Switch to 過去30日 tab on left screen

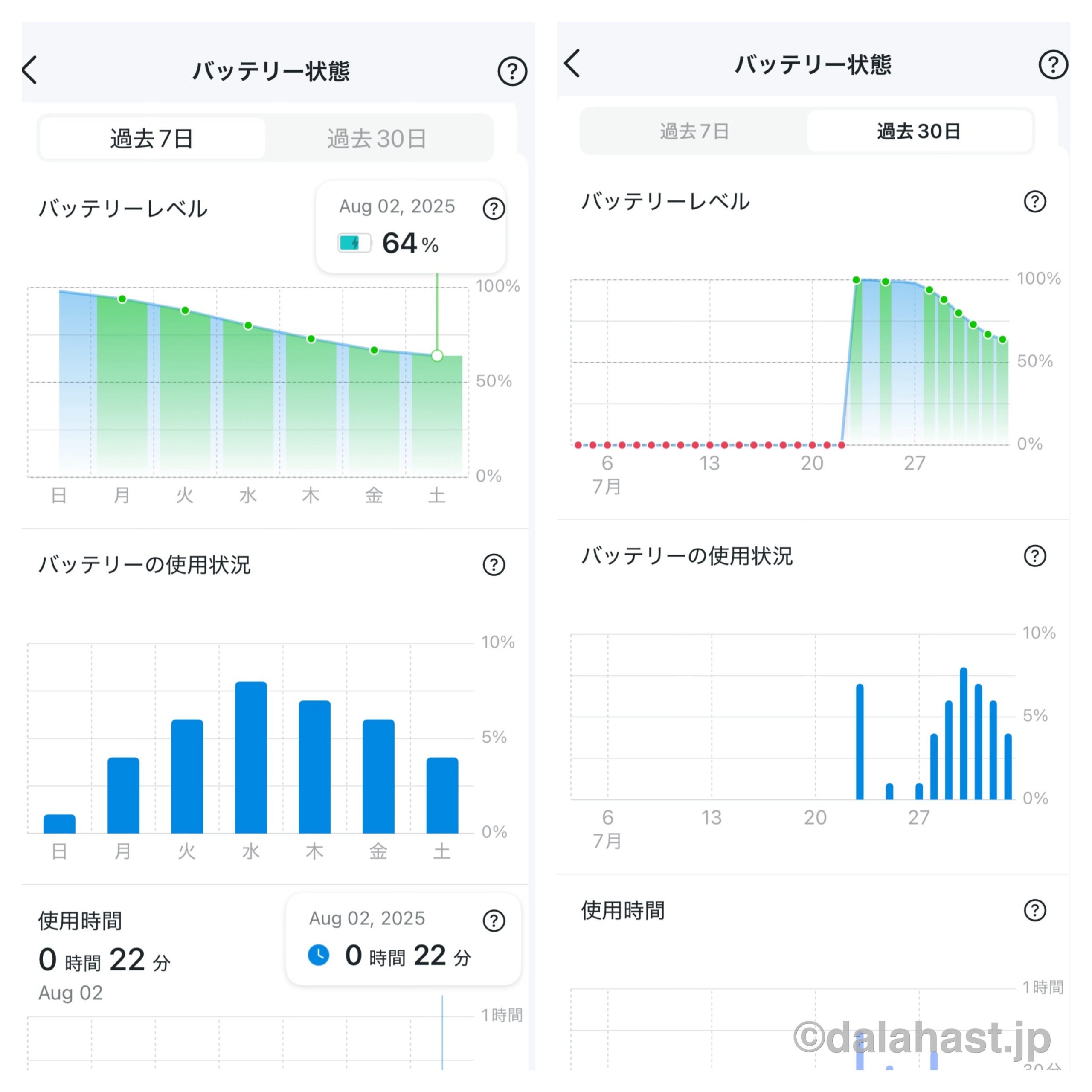[377, 139]
